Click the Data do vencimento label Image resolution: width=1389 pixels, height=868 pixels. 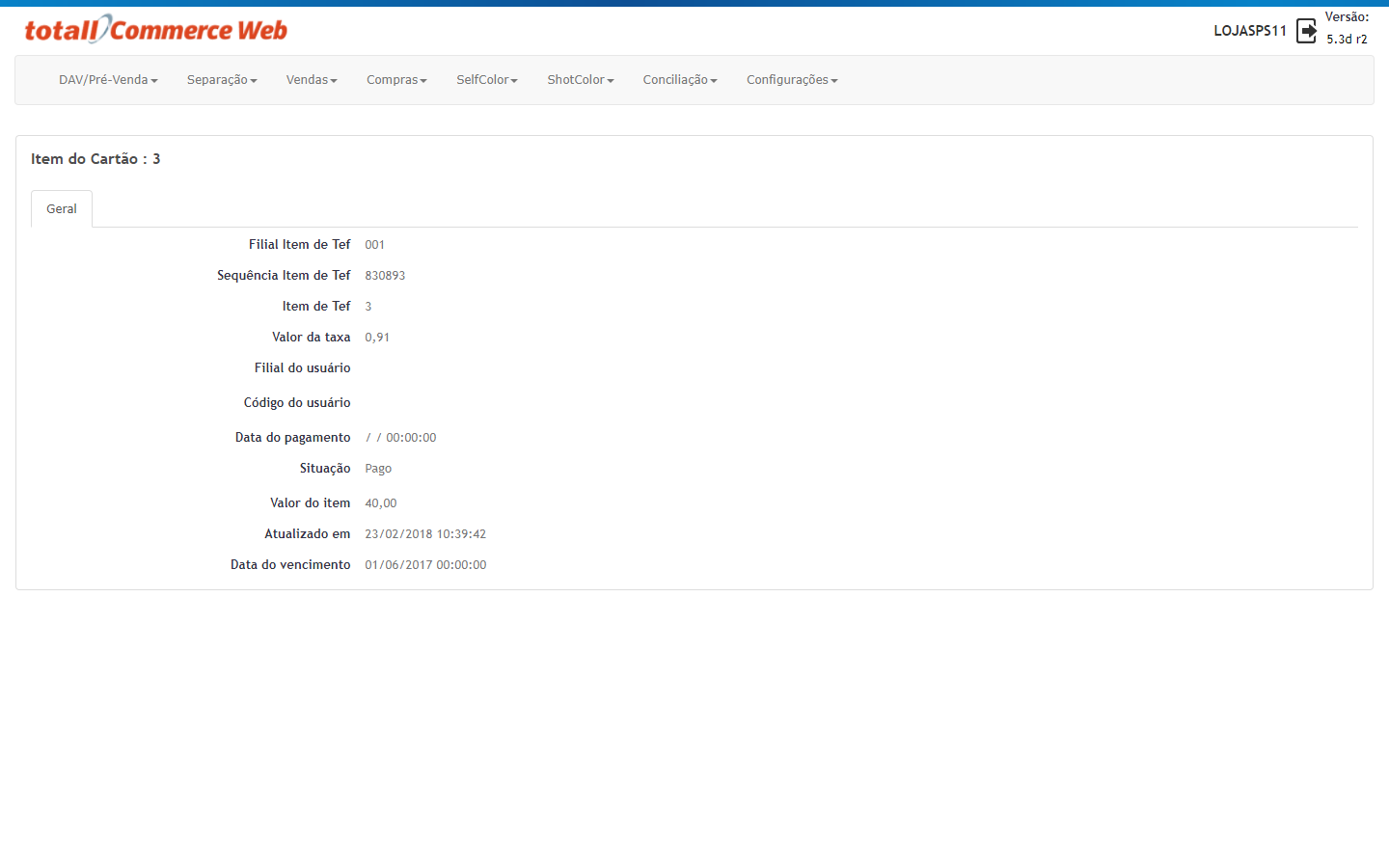coord(290,565)
